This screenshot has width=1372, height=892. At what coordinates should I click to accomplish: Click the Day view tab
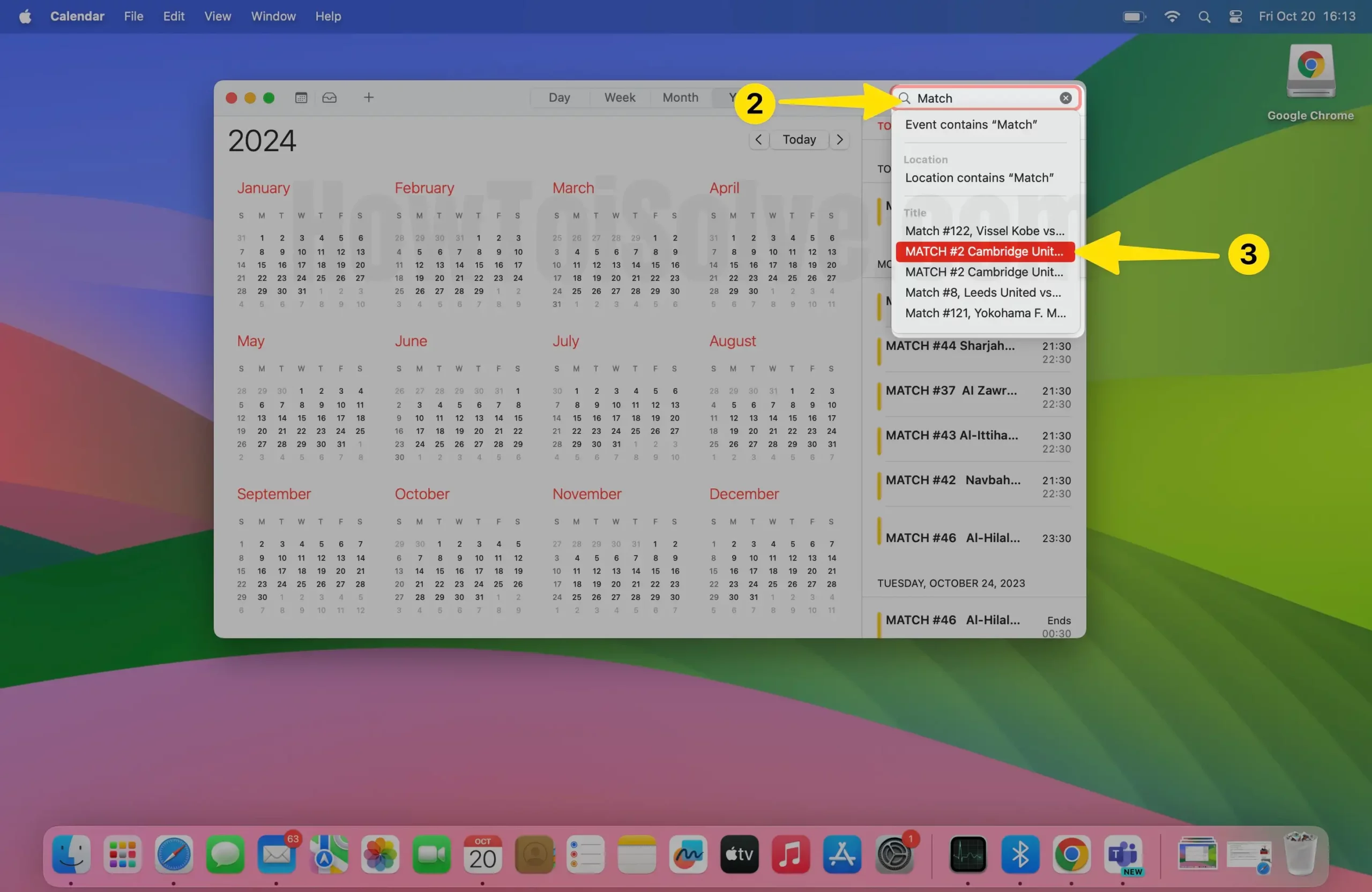559,97
